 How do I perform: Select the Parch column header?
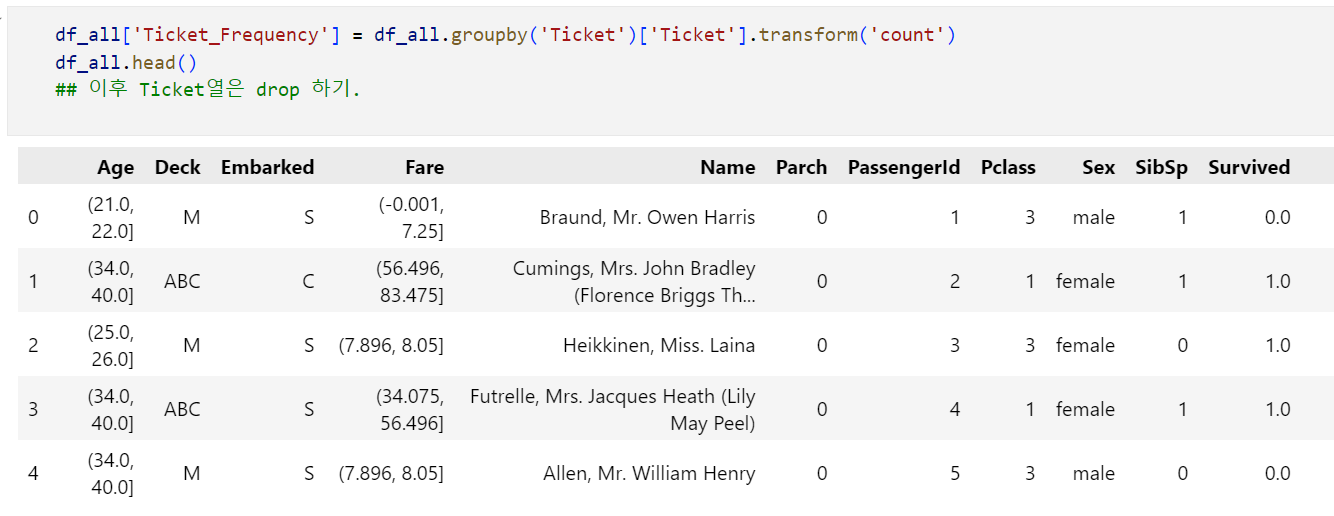[802, 167]
